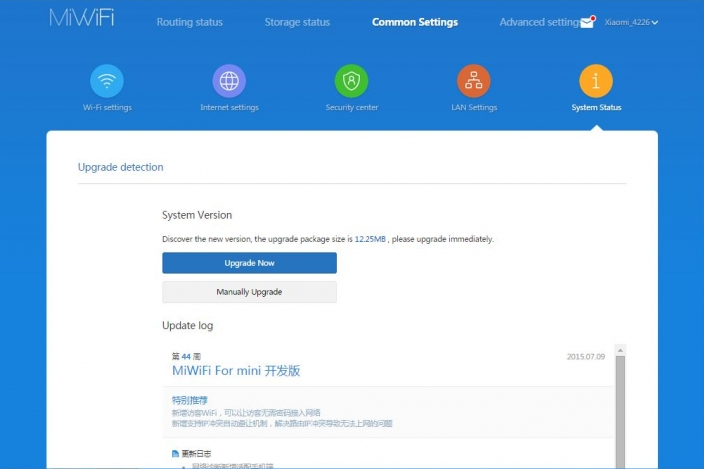Switch to Storage status tab
The height and width of the screenshot is (469, 704).
[x=297, y=22]
